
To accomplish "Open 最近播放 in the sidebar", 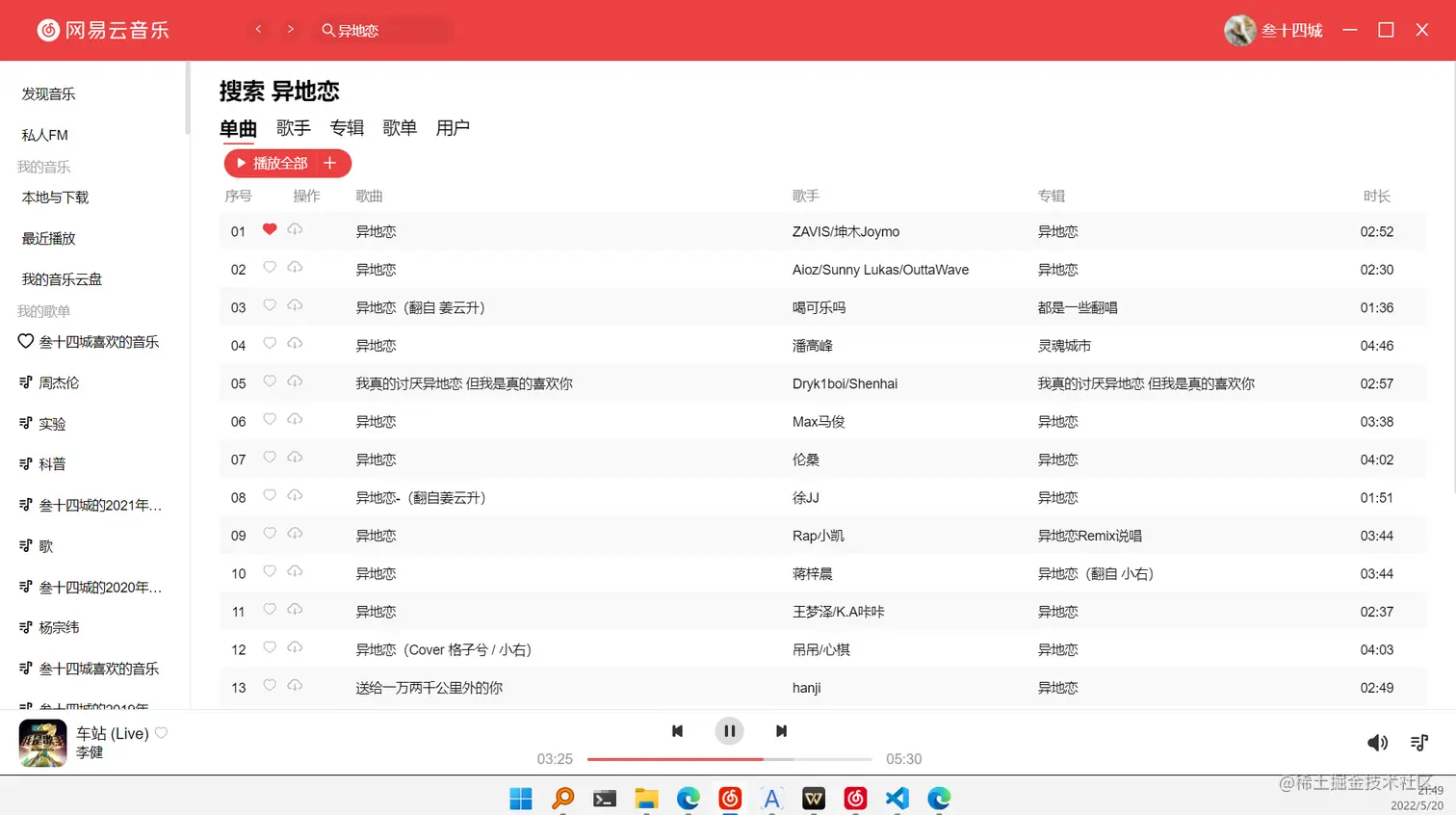I will pos(49,239).
